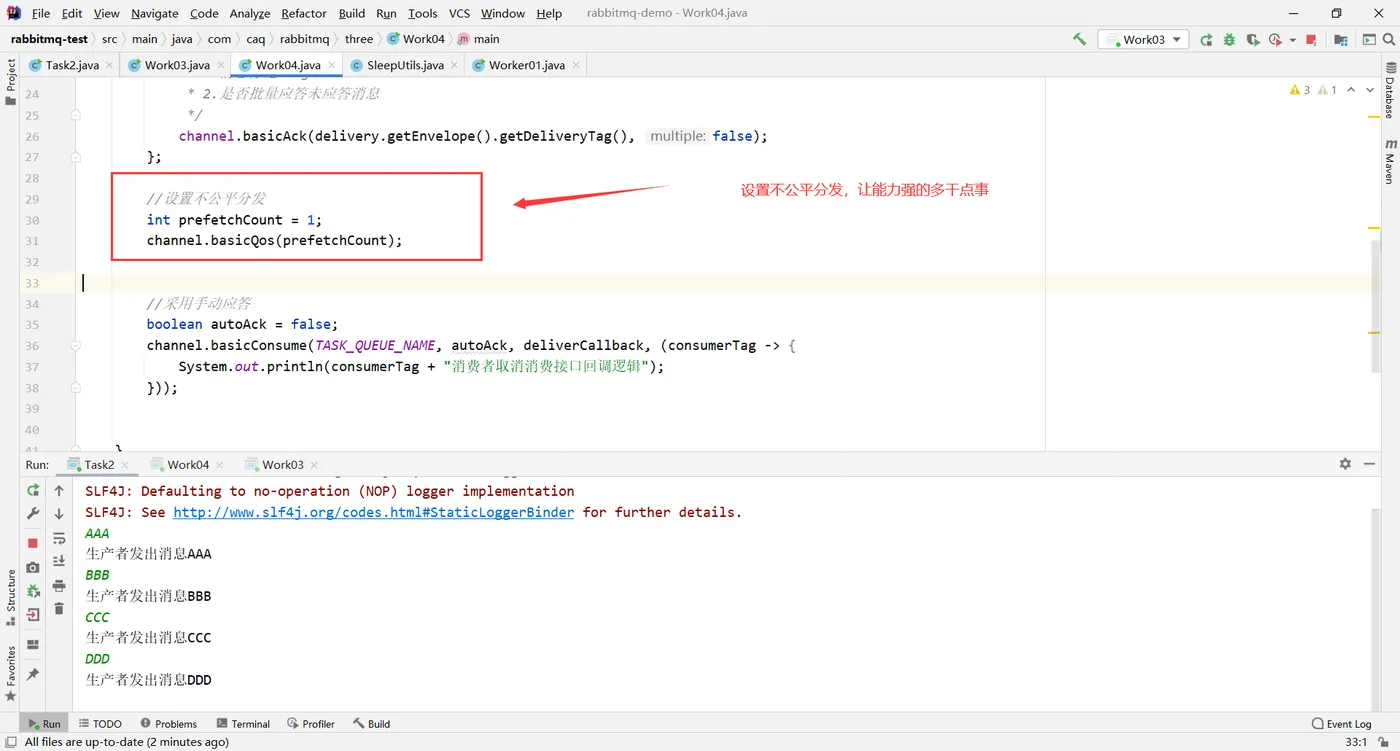
Task: Fold code block at line 36
Action: tap(76, 346)
